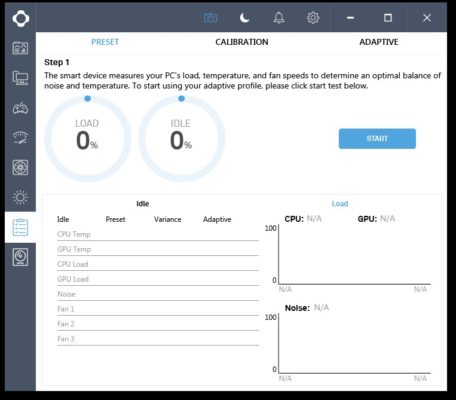Click the GPU: N/A chart label

tap(376, 219)
